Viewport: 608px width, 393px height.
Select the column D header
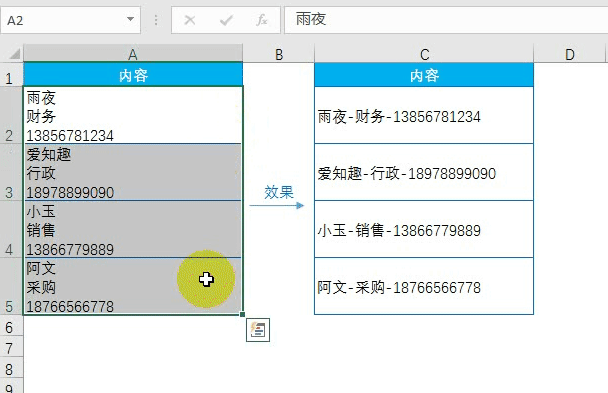coord(569,54)
